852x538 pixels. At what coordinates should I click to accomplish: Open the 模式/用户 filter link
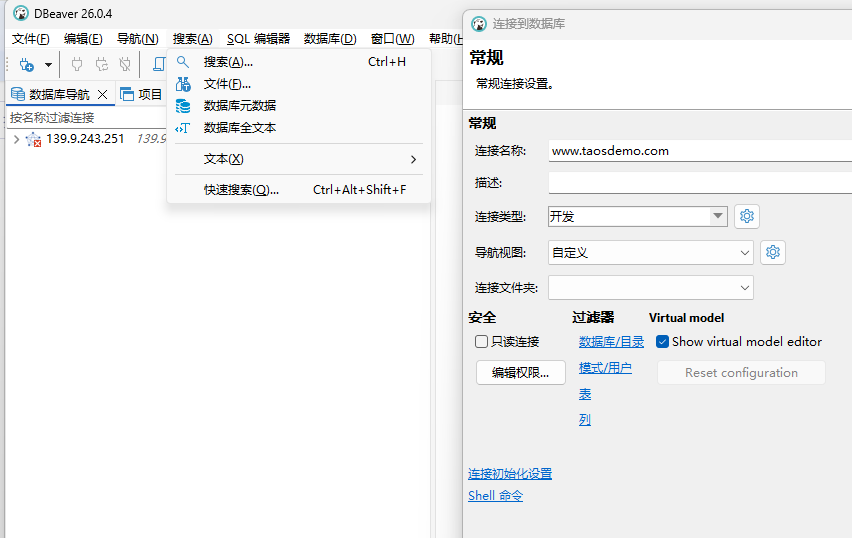(x=605, y=368)
